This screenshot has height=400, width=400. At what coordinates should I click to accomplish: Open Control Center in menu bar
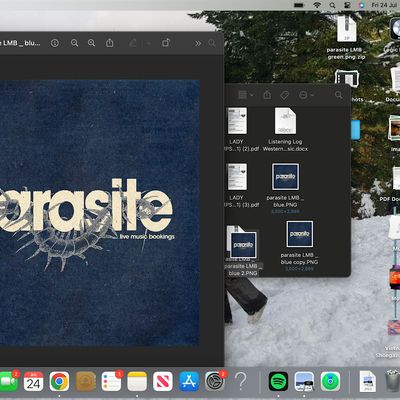pyautogui.click(x=347, y=5)
